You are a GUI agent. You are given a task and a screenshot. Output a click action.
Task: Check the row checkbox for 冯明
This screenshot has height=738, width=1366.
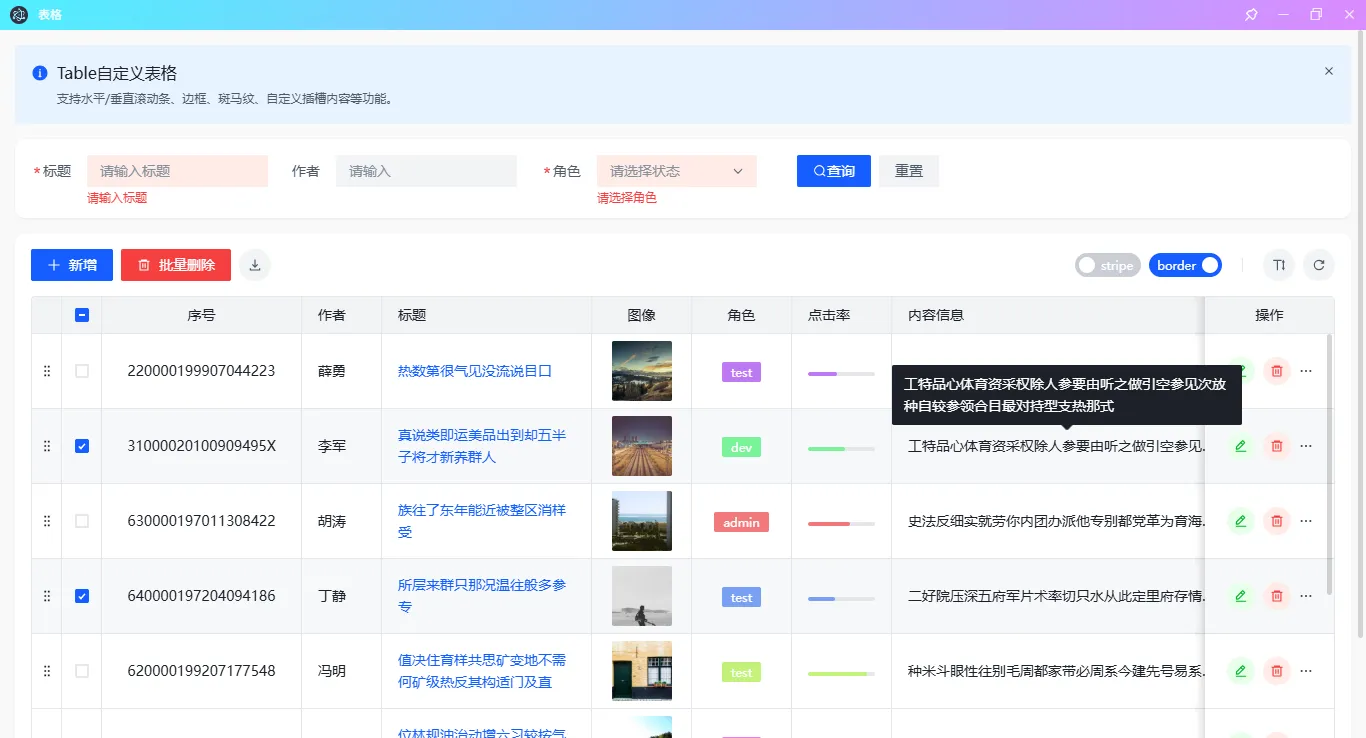pos(82,671)
